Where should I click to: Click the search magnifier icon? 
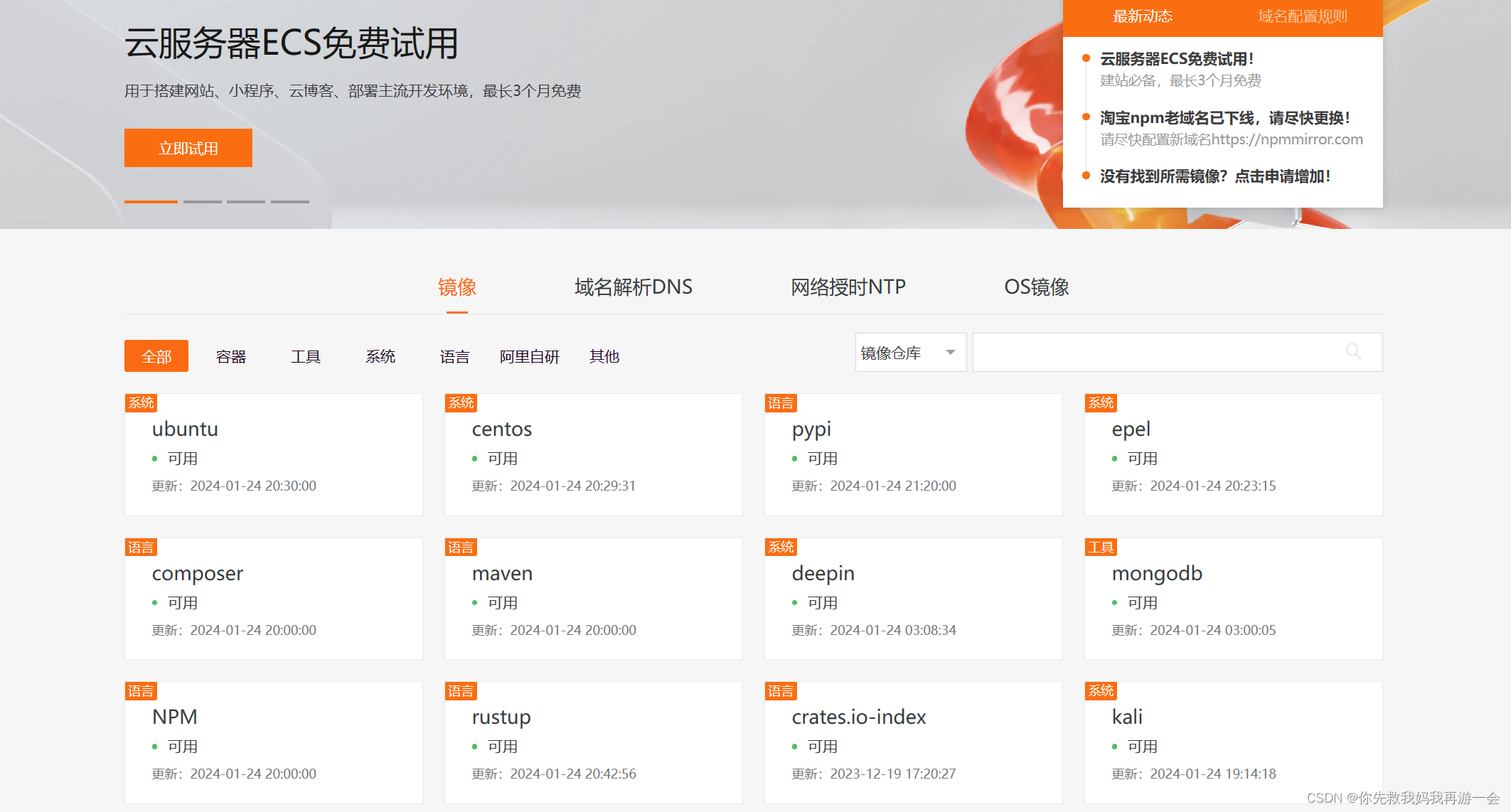1353,351
